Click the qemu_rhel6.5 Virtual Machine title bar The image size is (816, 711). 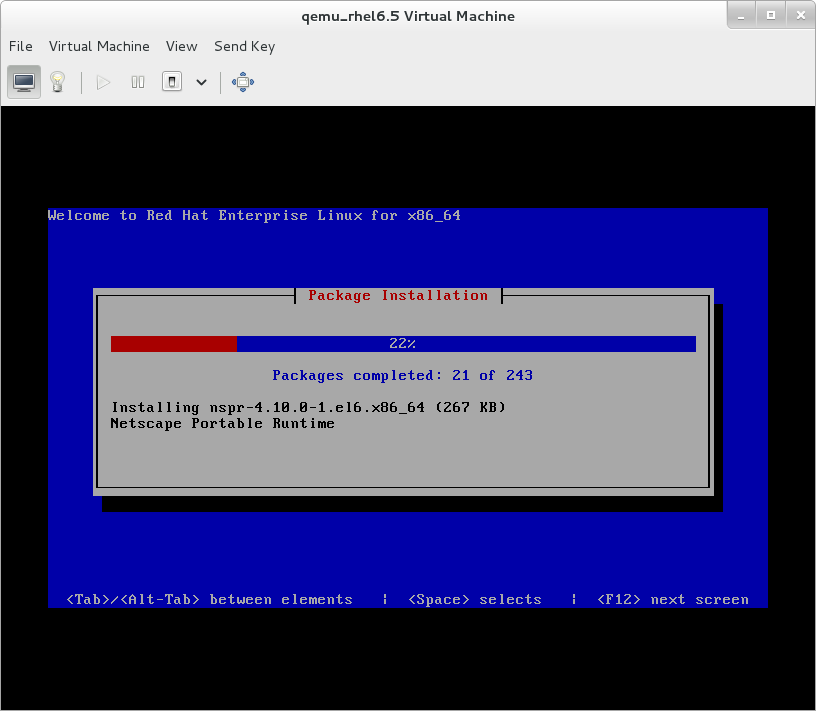tap(408, 16)
